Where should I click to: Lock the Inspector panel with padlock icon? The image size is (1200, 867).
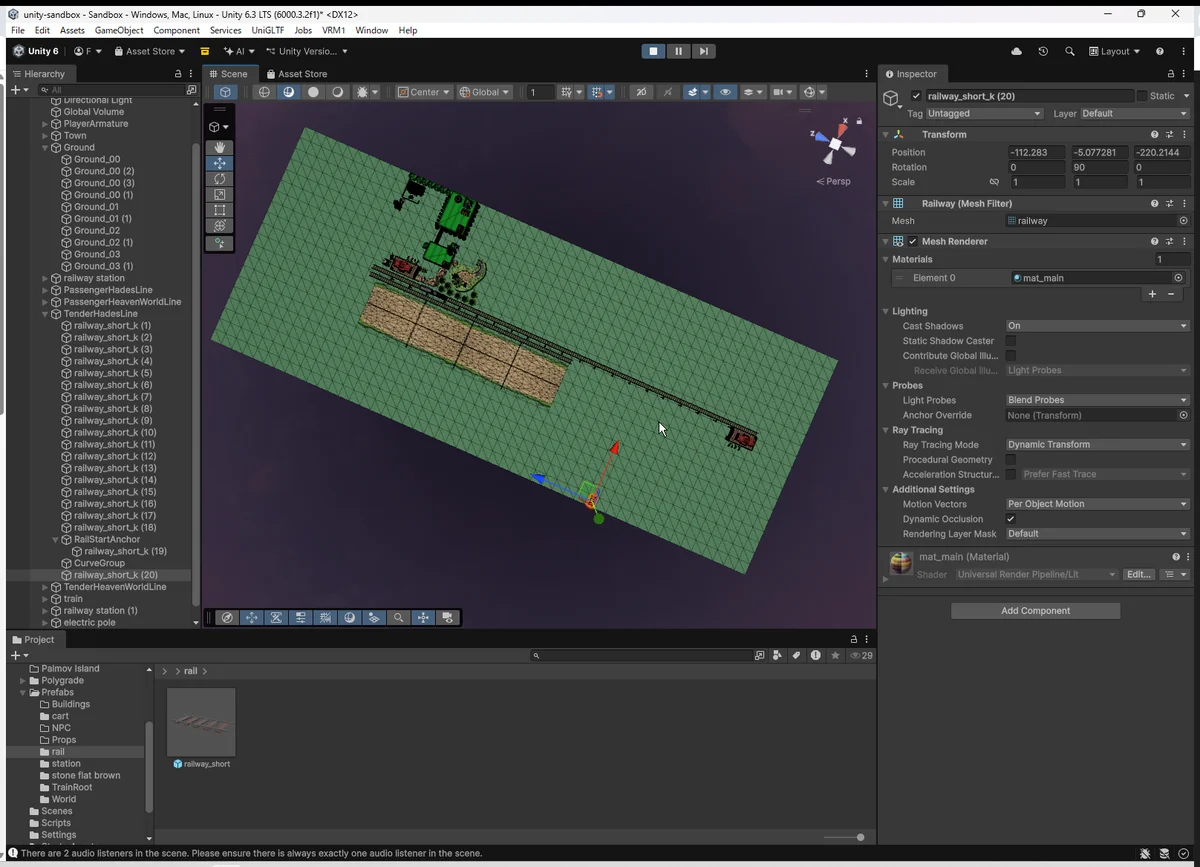[x=1171, y=74]
